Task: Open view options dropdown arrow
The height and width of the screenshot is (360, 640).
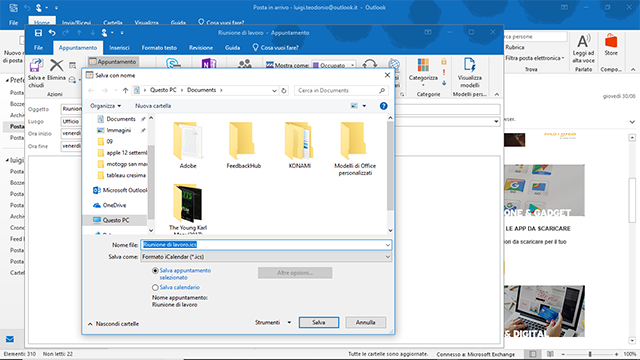Action: 364,106
